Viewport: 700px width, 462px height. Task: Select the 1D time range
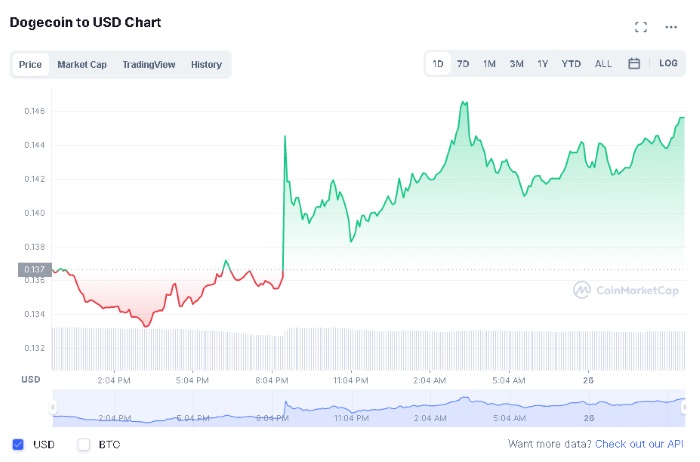(x=438, y=63)
